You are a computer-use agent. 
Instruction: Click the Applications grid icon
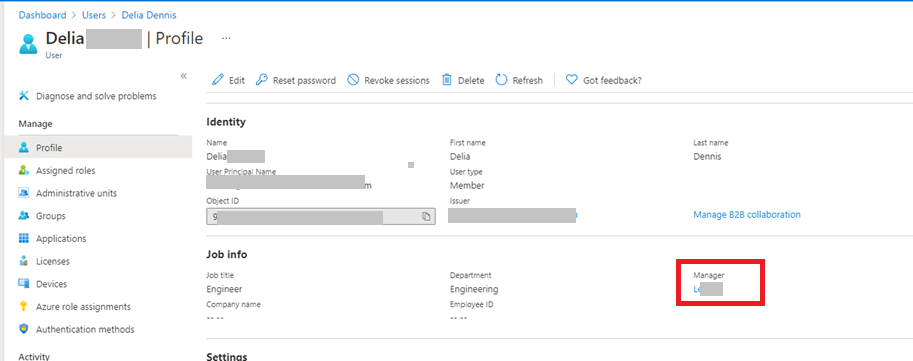coord(24,238)
